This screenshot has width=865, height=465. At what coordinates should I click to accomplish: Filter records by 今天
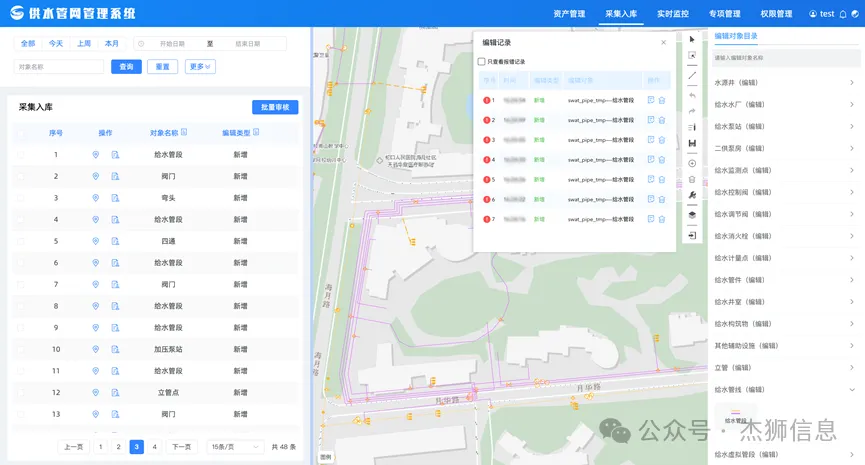click(x=56, y=44)
